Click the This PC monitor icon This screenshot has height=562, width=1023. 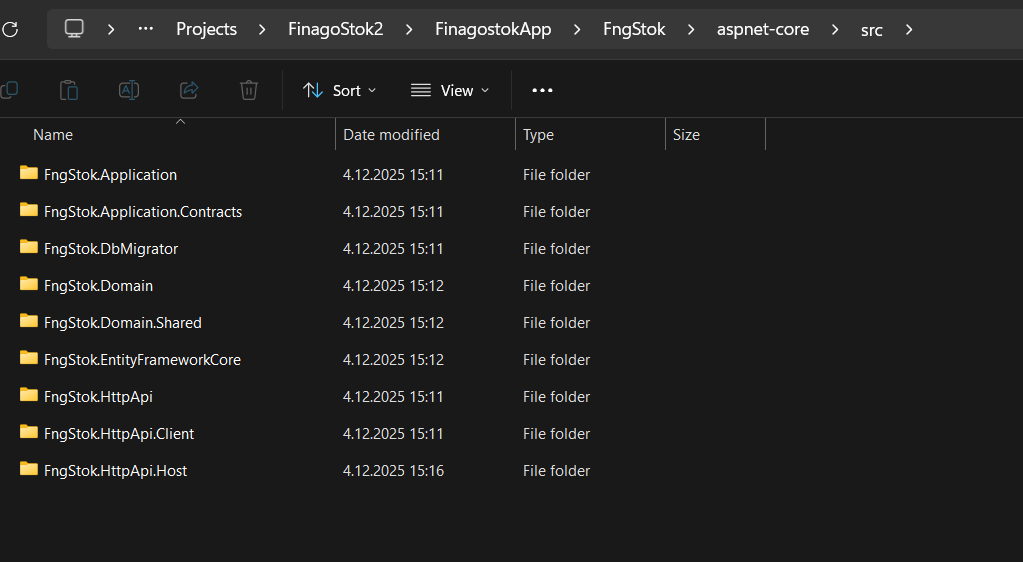pos(74,29)
